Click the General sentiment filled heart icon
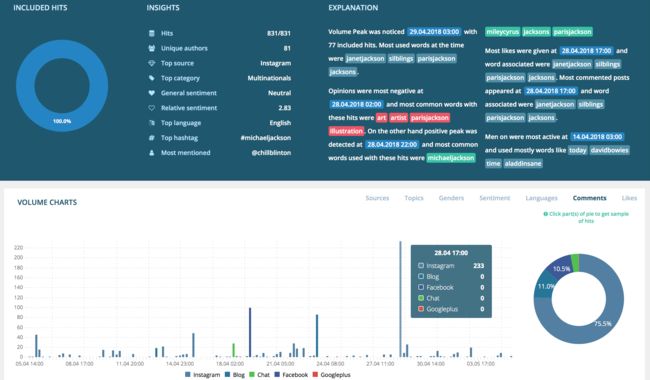This screenshot has width=650, height=380. [152, 93]
